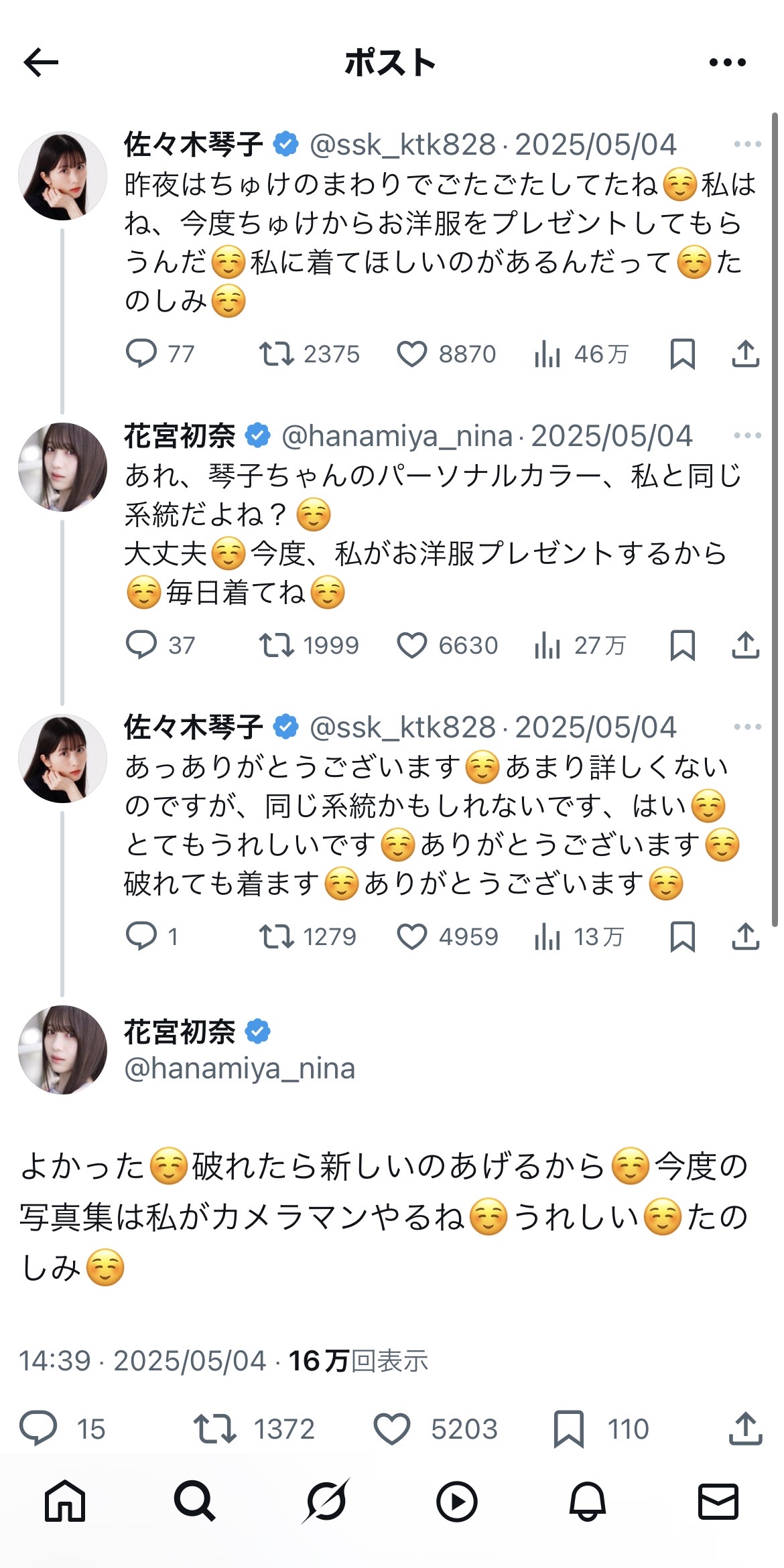Open the header three-dot options menu

[x=727, y=63]
